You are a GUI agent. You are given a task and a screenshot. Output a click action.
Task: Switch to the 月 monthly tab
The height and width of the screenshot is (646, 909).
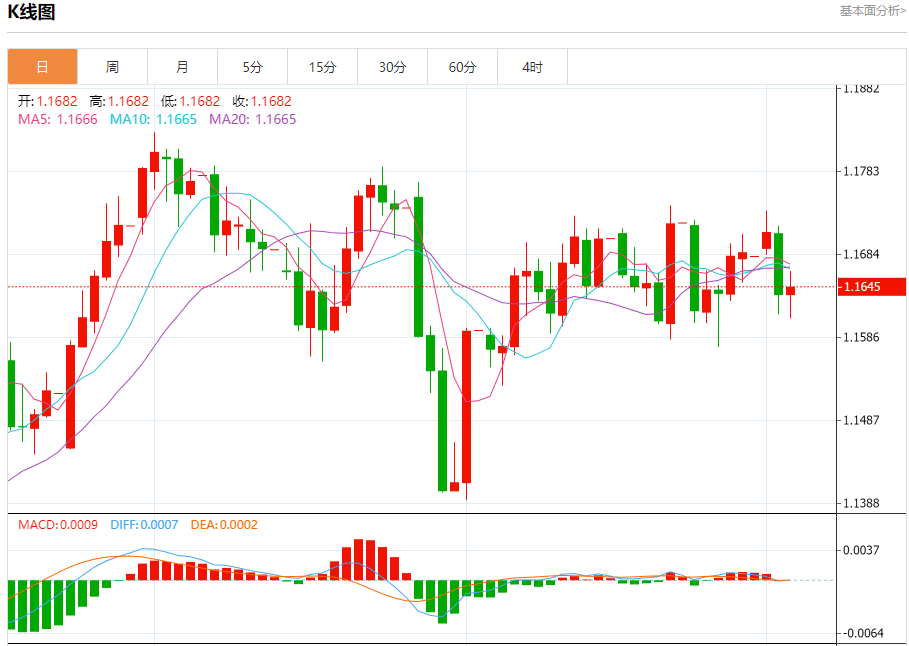[x=183, y=67]
